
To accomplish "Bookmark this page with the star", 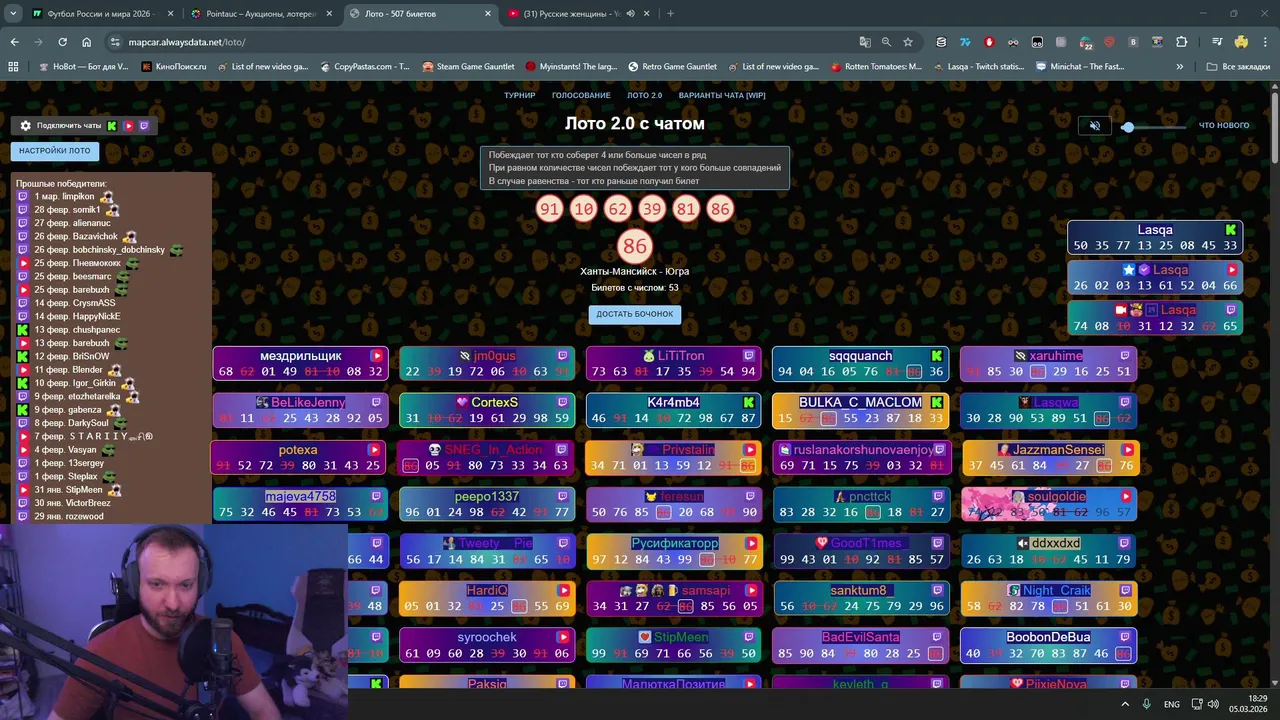I will coord(908,42).
